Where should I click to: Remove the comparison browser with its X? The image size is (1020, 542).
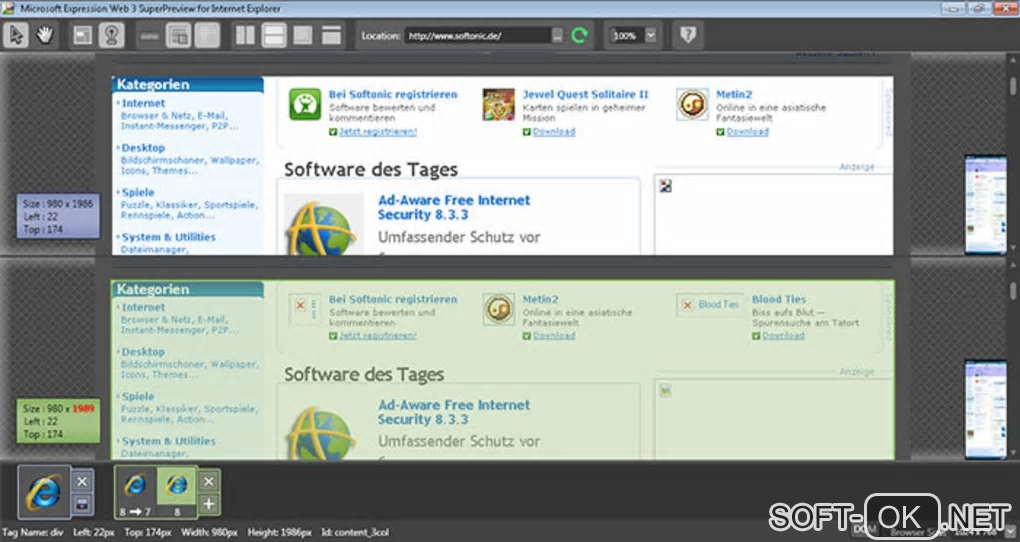click(x=208, y=481)
